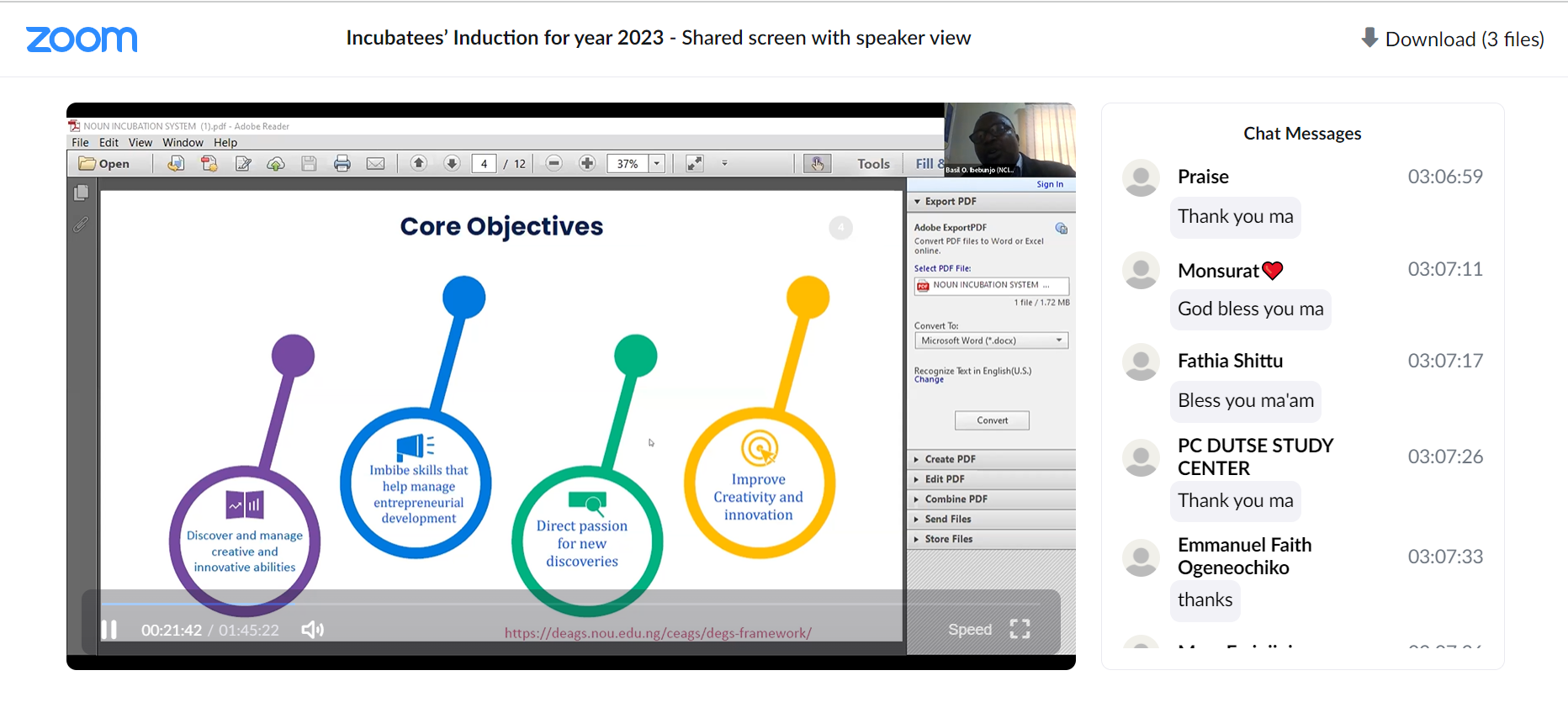Click the fit page expand icon

(694, 164)
